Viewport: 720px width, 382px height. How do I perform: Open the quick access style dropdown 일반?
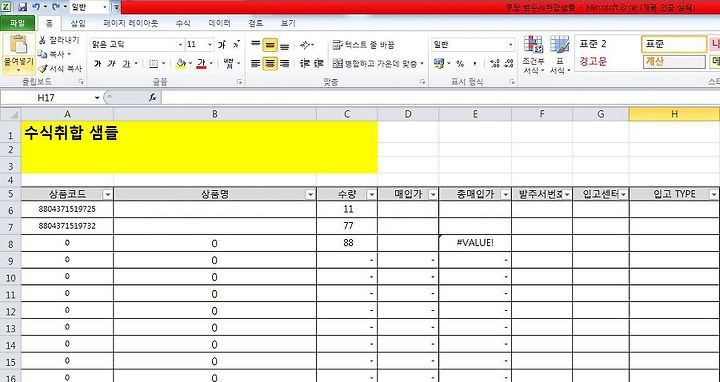click(x=105, y=7)
